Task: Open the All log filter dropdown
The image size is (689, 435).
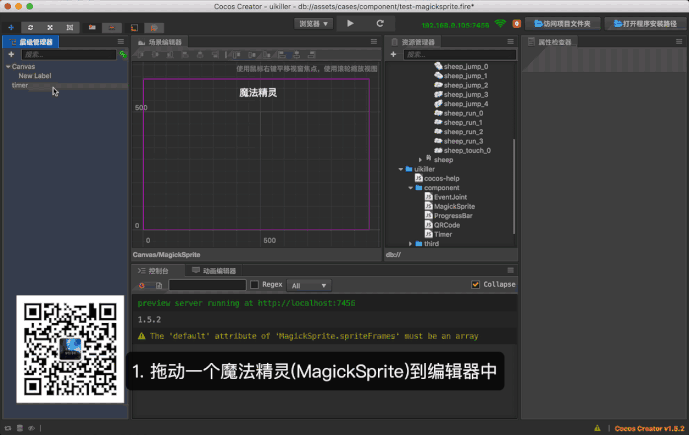Action: (x=309, y=286)
